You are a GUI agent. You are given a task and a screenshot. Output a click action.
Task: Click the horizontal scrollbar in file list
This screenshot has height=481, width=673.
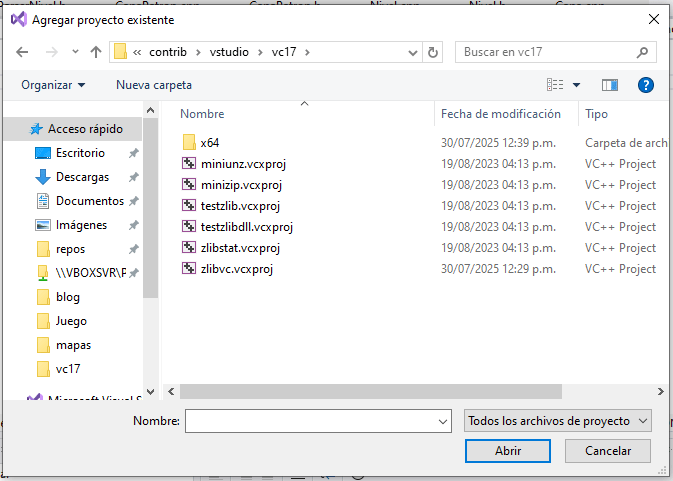[x=400, y=392]
